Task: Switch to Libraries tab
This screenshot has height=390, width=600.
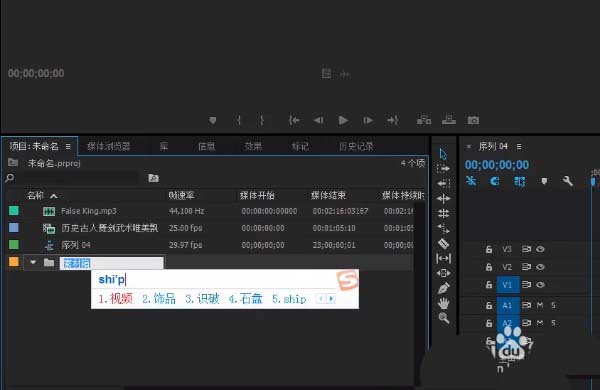Action: coord(164,147)
